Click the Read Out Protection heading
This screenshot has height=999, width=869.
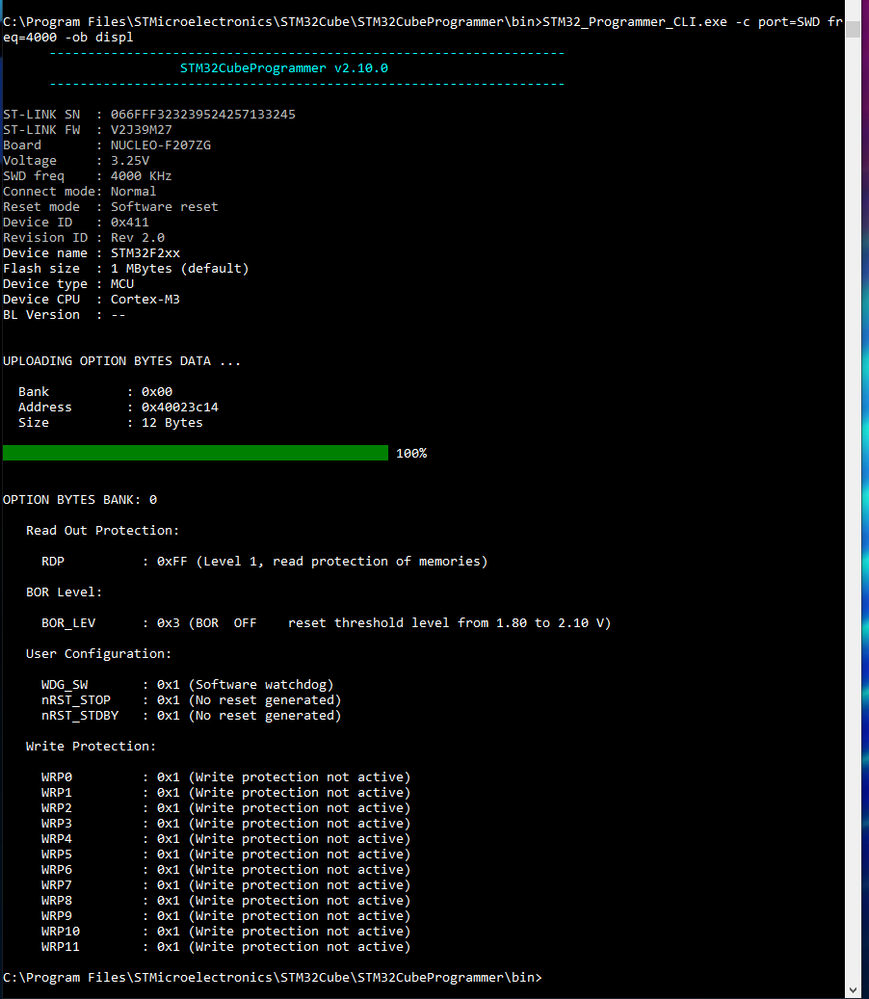[103, 531]
